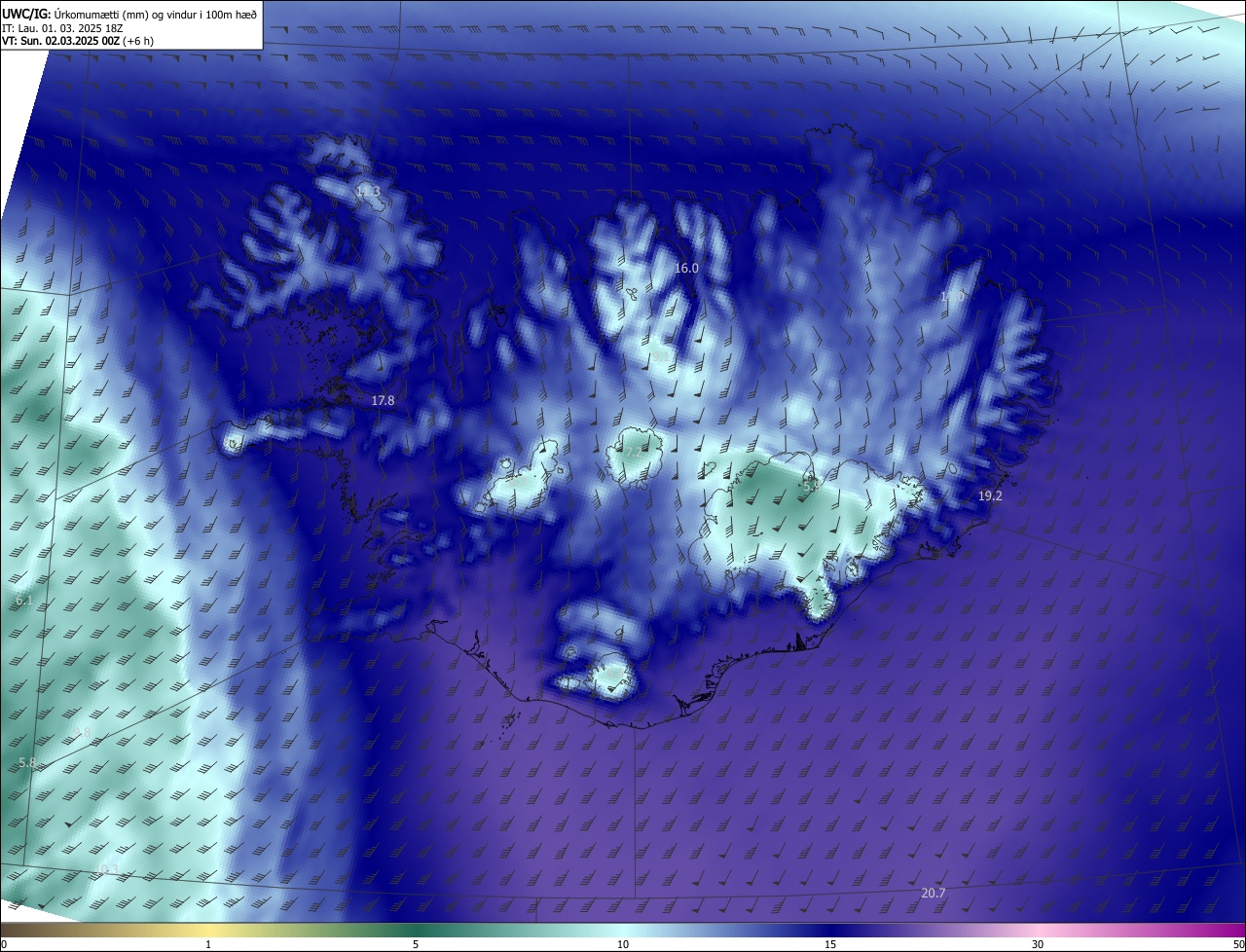Click the valid time line 'VT: Sun. 02.03.2025 00Z (+6 h)'
This screenshot has height=952, width=1246.
pos(78,41)
